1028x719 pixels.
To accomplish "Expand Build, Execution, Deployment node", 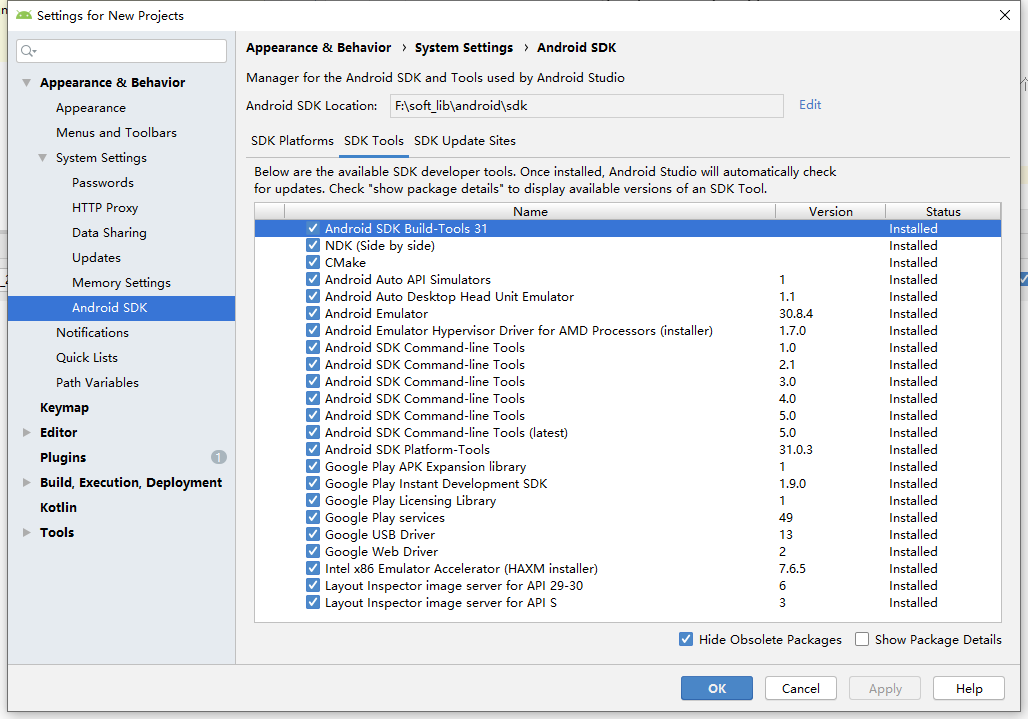I will [26, 482].
